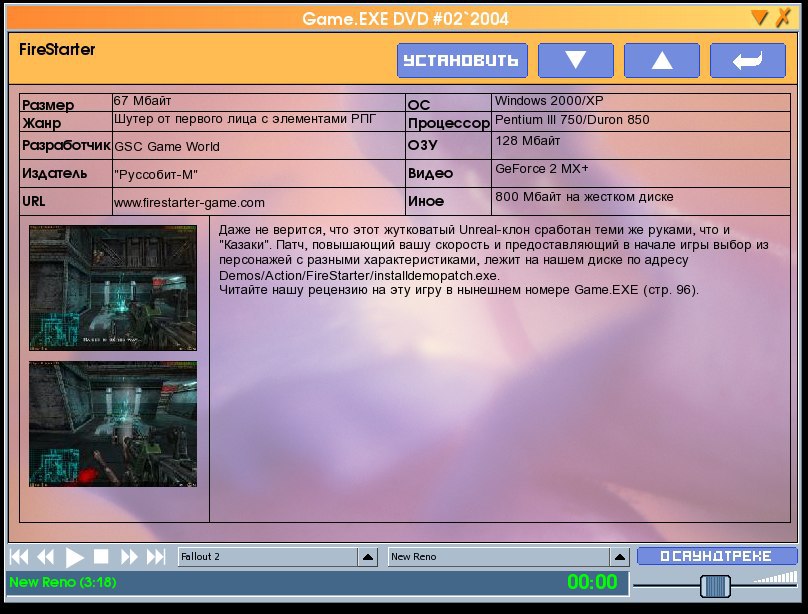
Task: Go to previous entry with up arrow button
Action: click(x=662, y=60)
